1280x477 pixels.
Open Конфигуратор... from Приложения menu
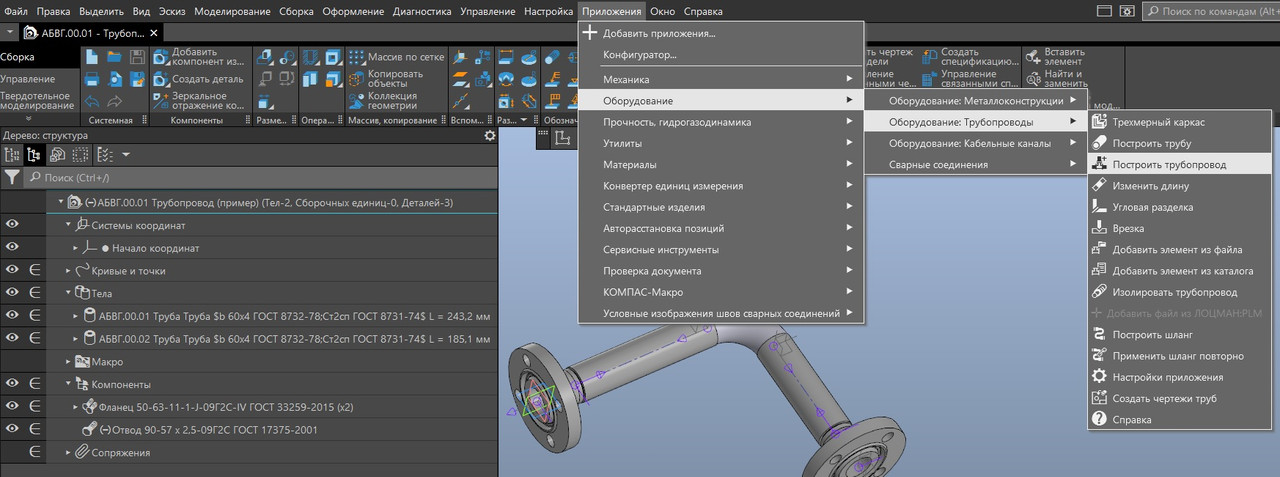[720, 54]
